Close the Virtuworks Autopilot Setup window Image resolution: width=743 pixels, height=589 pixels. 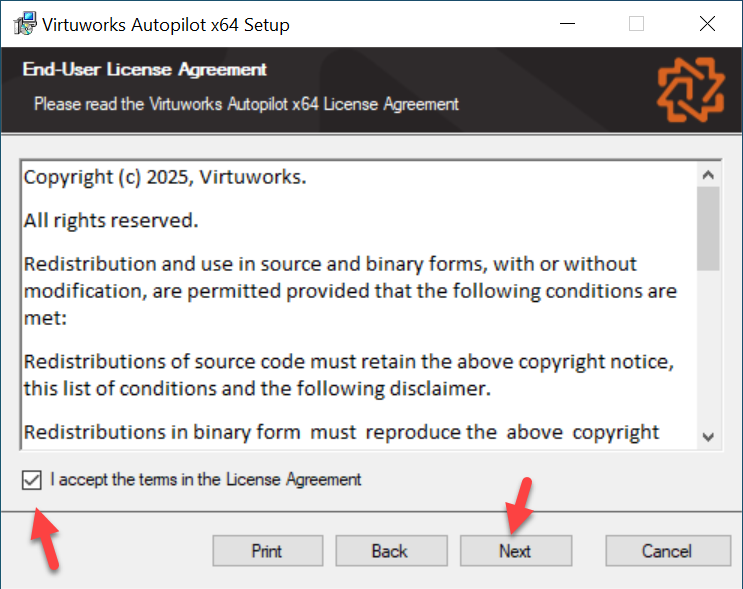coord(707,24)
